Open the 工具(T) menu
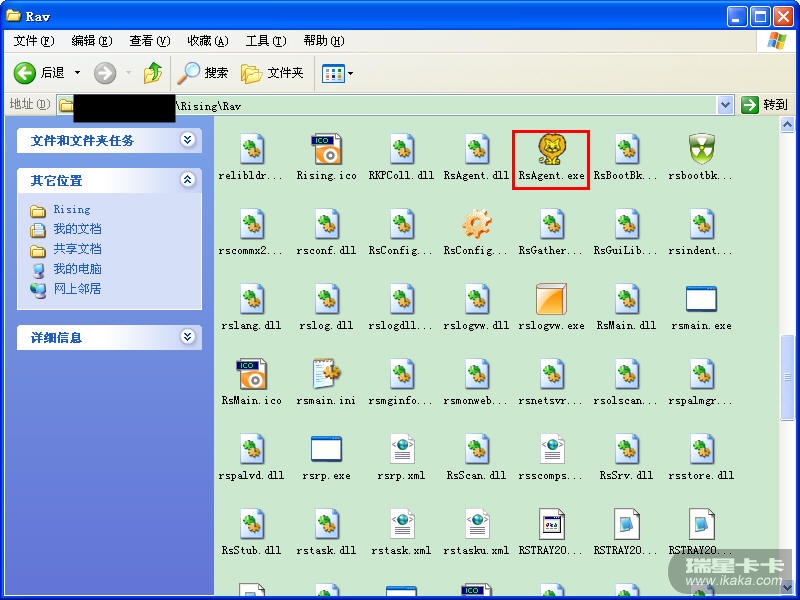 [266, 41]
